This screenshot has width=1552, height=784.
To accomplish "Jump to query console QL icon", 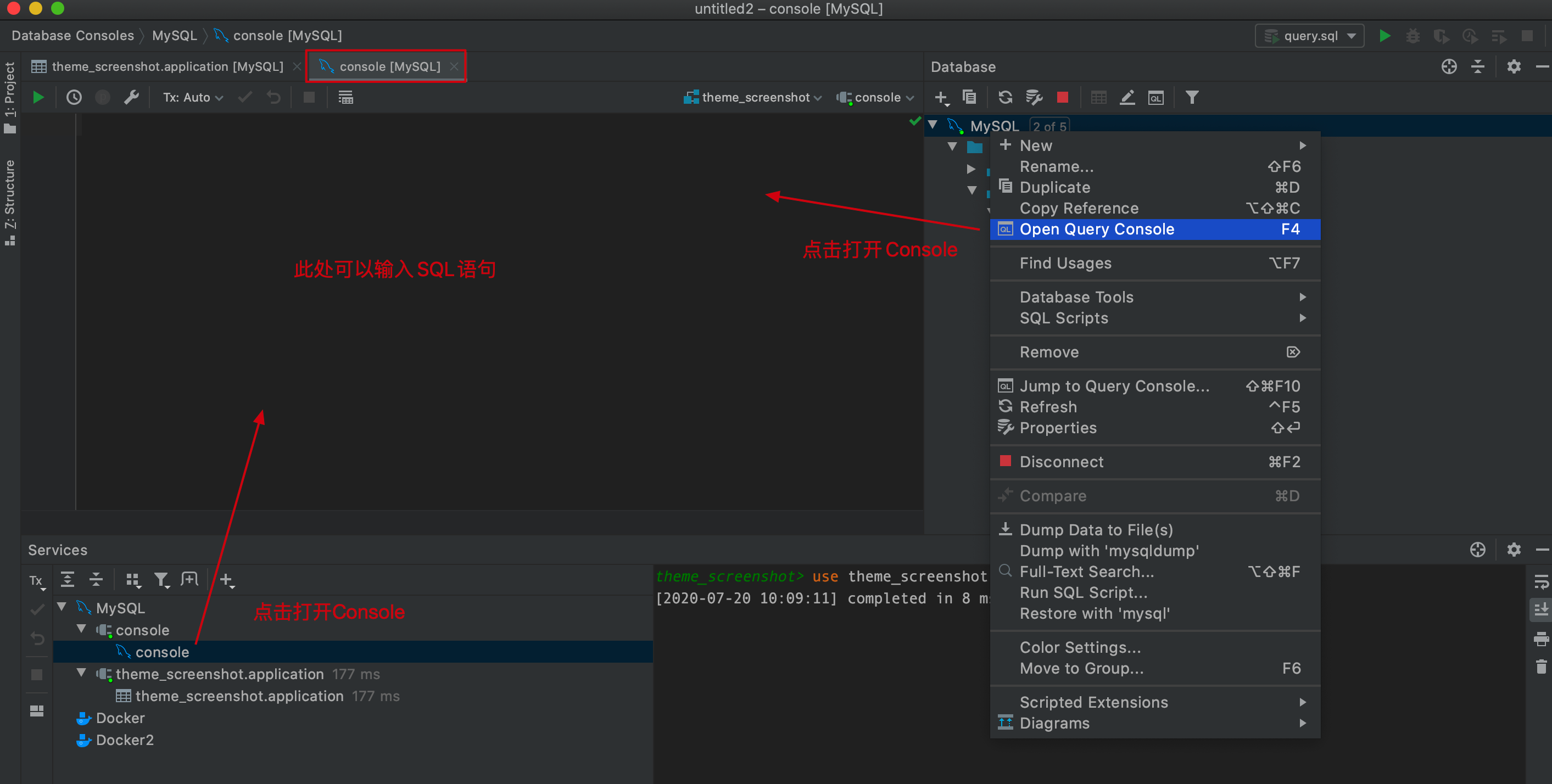I will point(1155,98).
